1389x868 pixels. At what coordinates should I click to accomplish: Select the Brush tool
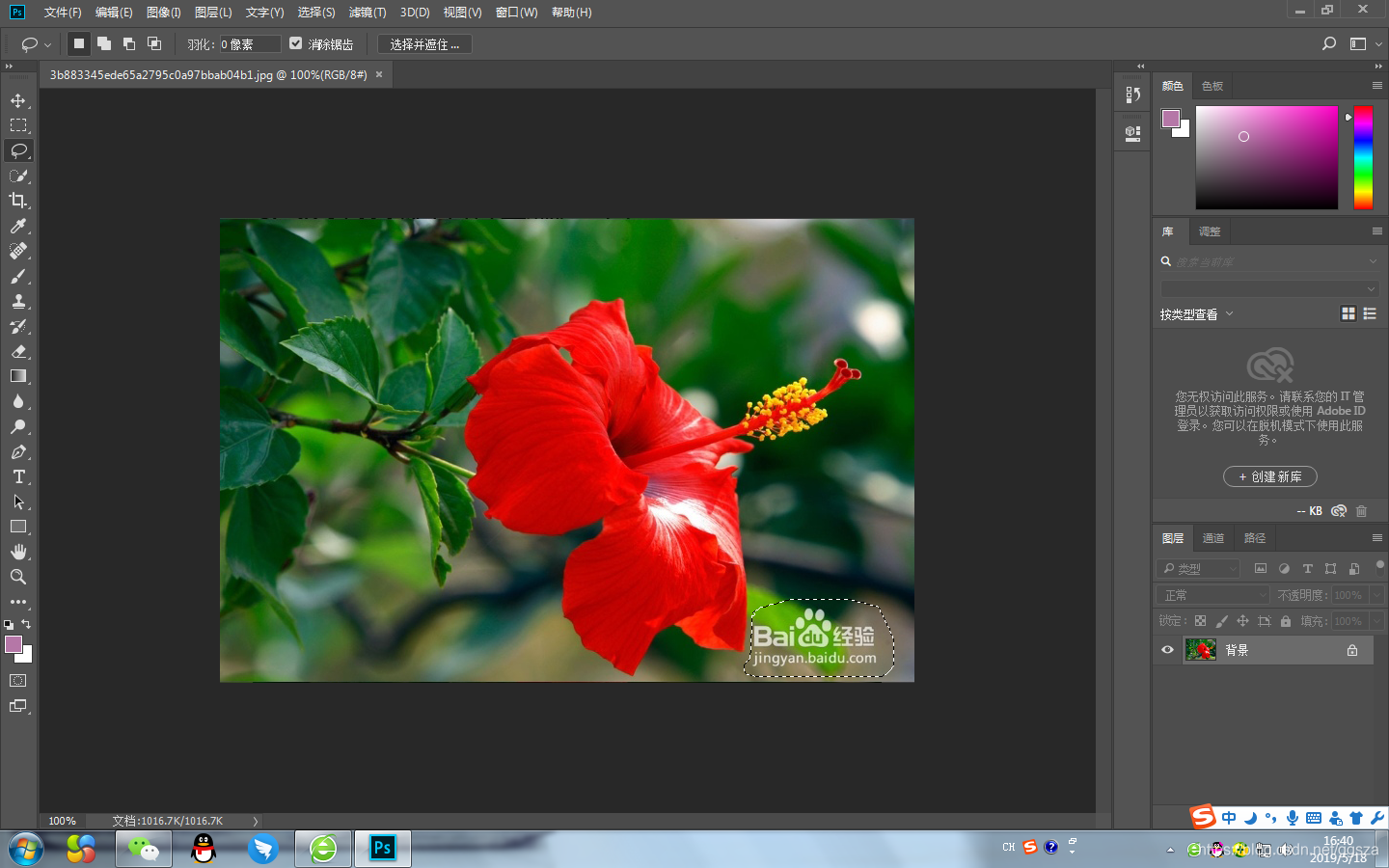tap(18, 276)
